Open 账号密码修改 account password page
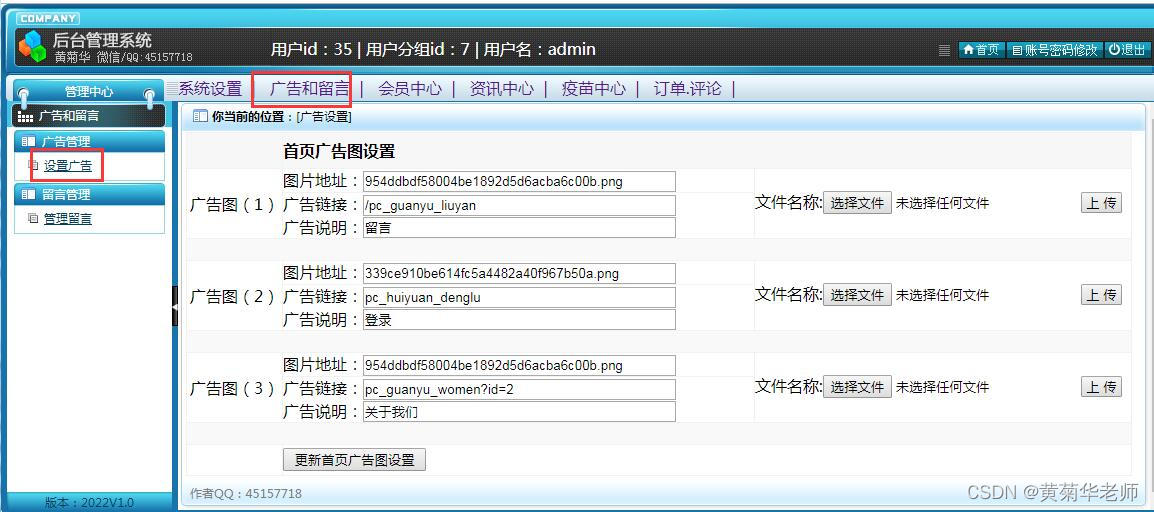The height and width of the screenshot is (512, 1154). click(x=1055, y=50)
